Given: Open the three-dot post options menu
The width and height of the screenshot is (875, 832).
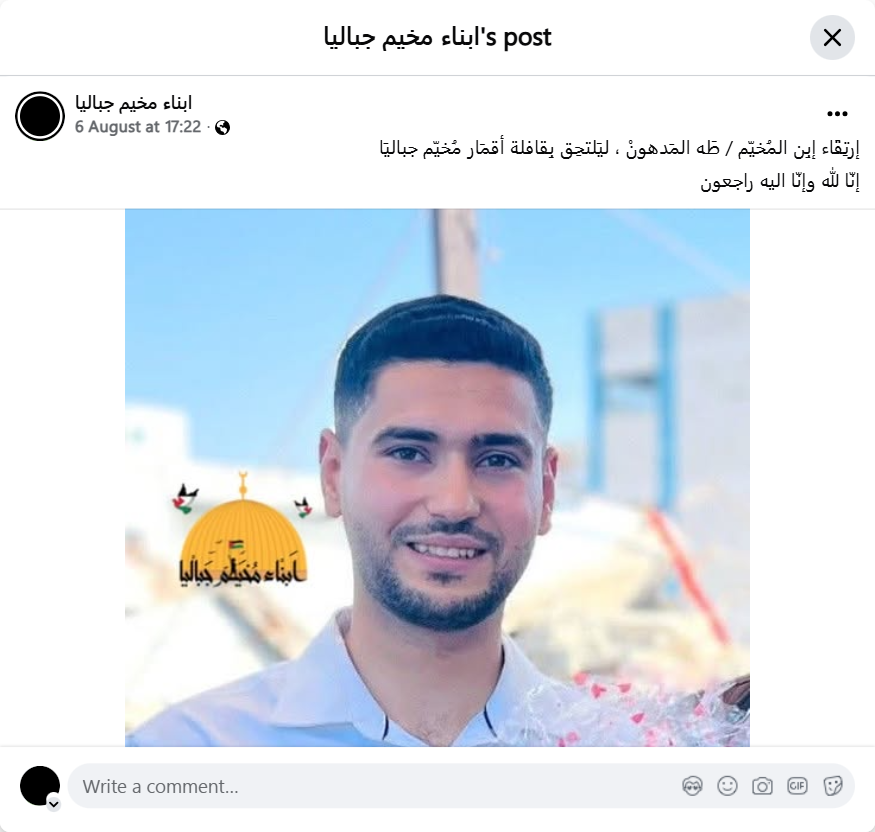Looking at the screenshot, I should click(x=837, y=114).
